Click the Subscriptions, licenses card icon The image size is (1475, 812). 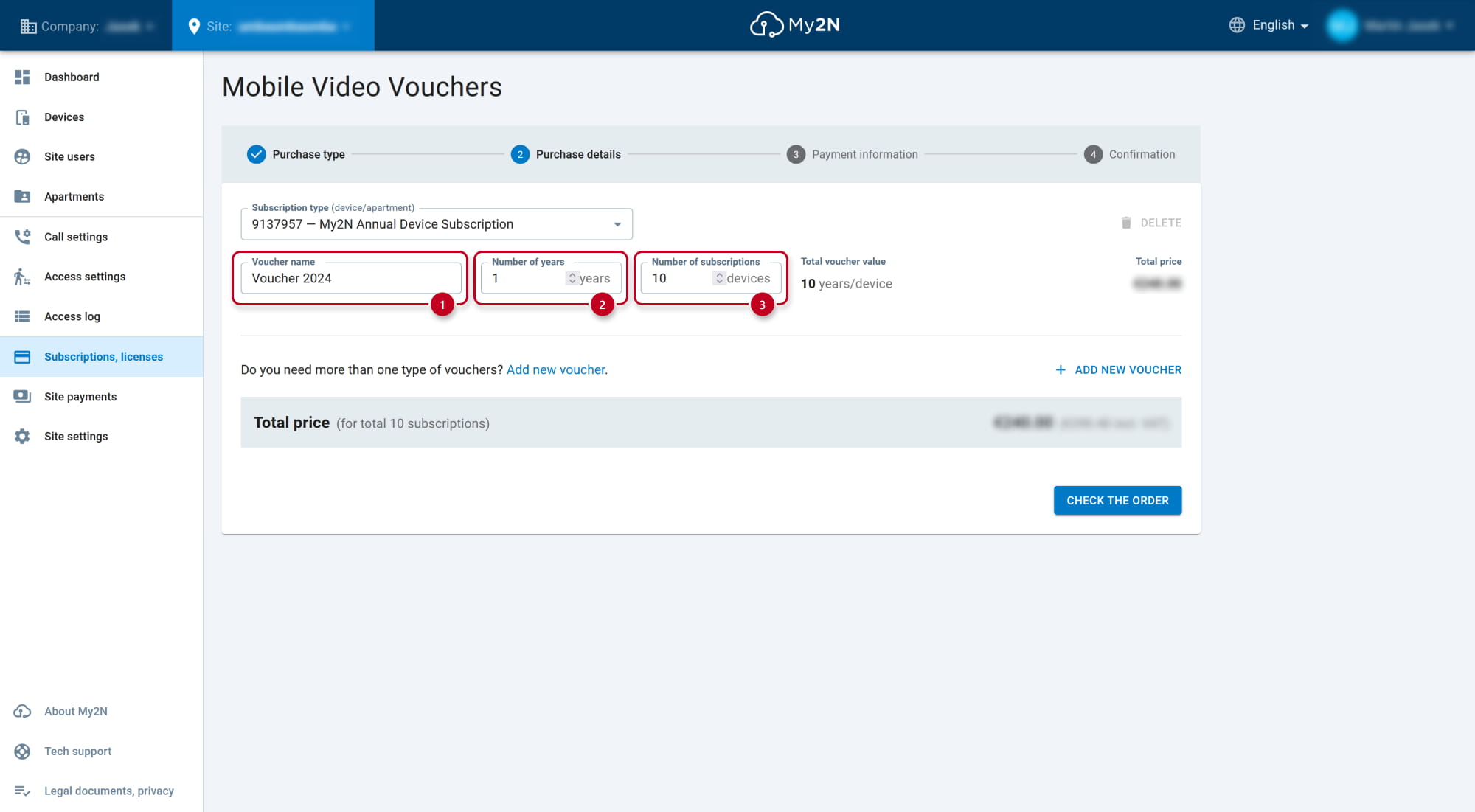pyautogui.click(x=22, y=357)
